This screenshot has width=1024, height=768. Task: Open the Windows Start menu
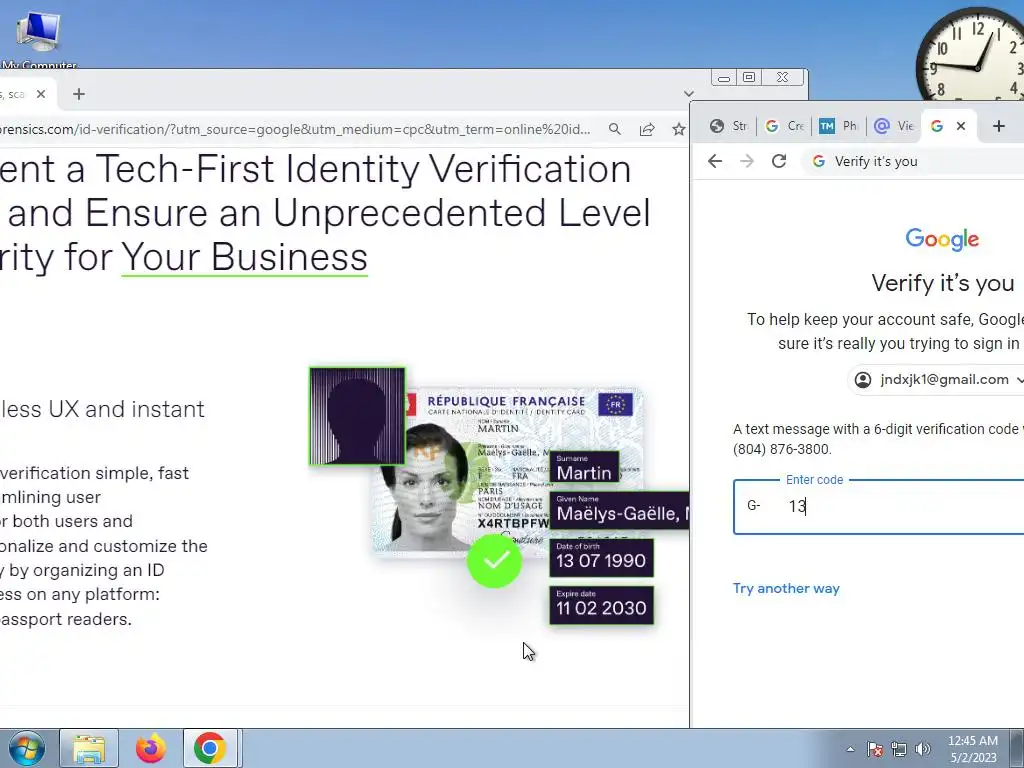click(x=26, y=748)
